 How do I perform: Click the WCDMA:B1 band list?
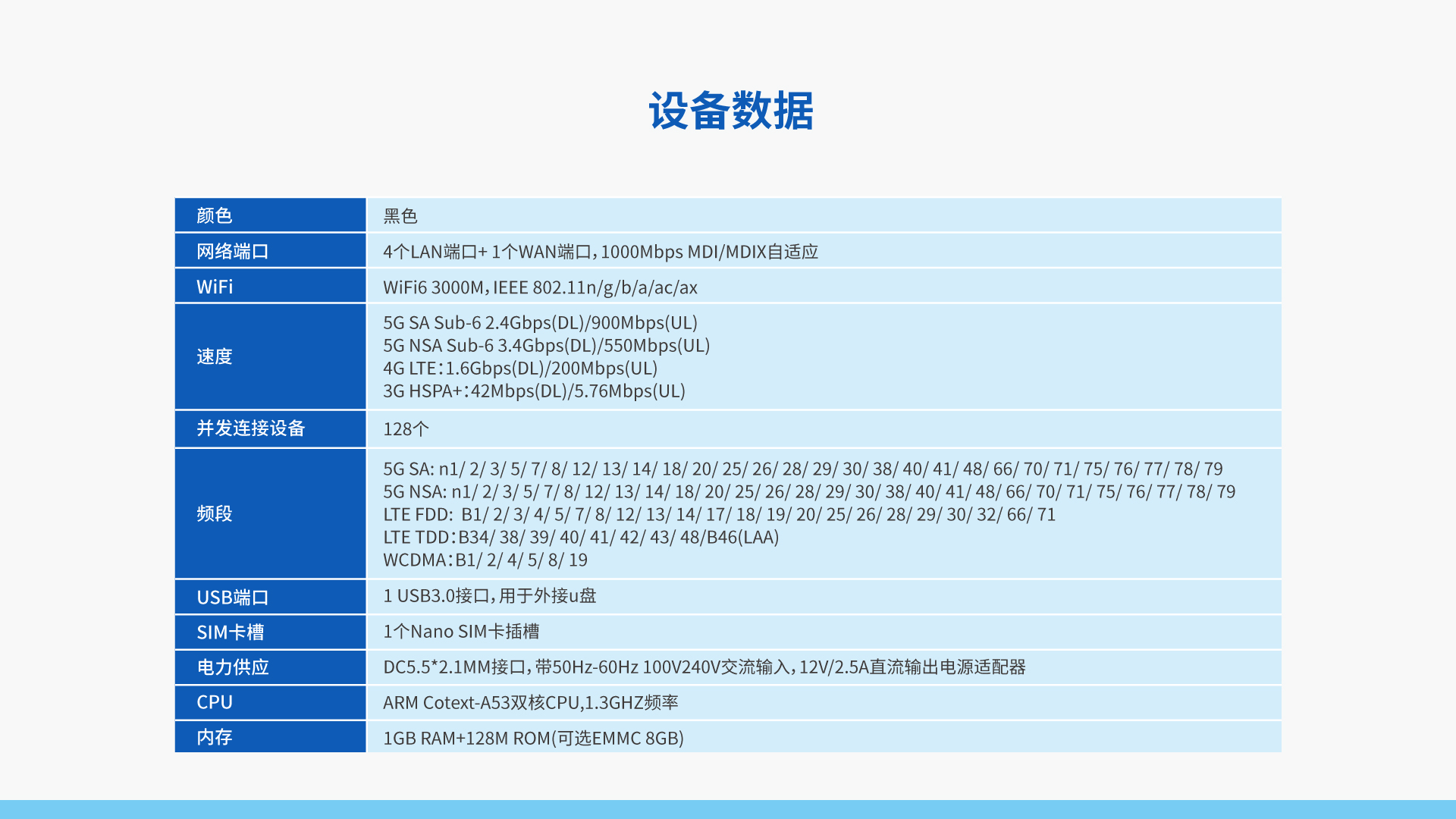point(485,560)
